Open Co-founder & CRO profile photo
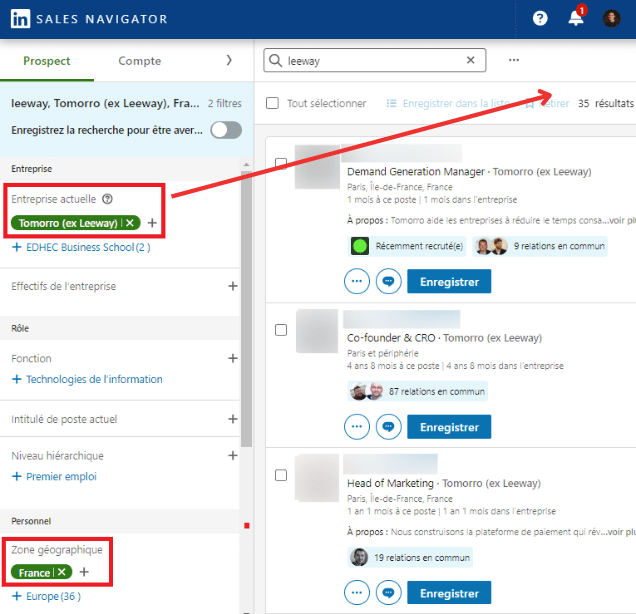Image resolution: width=636 pixels, height=614 pixels. click(x=317, y=331)
